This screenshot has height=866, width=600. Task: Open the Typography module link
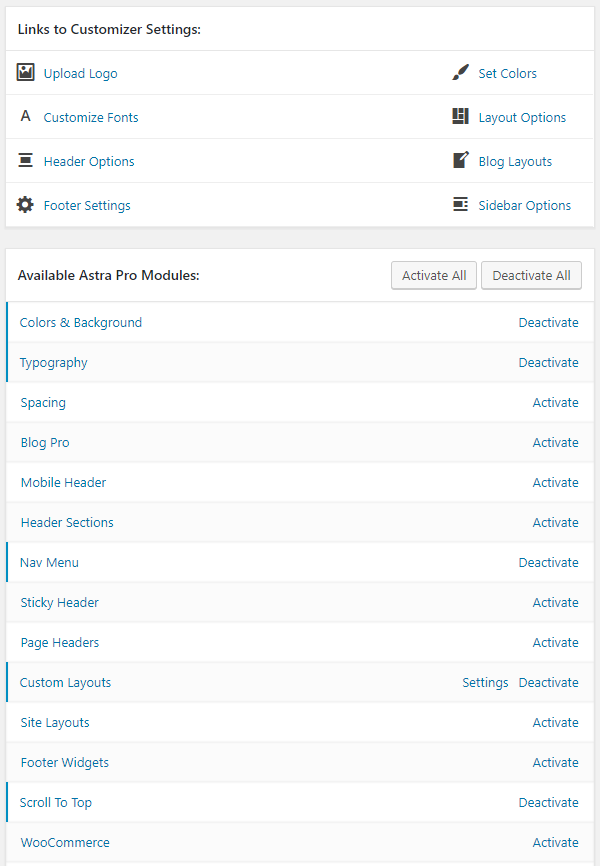pos(54,363)
